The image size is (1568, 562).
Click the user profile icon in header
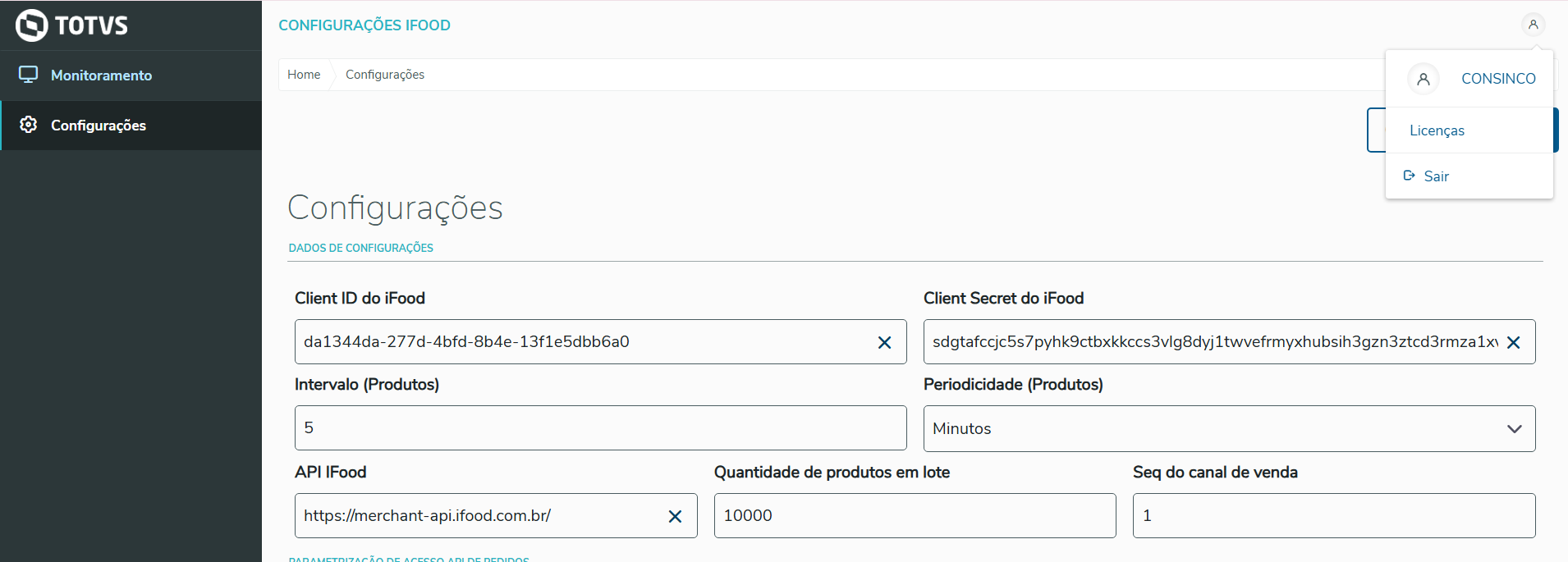point(1533,25)
